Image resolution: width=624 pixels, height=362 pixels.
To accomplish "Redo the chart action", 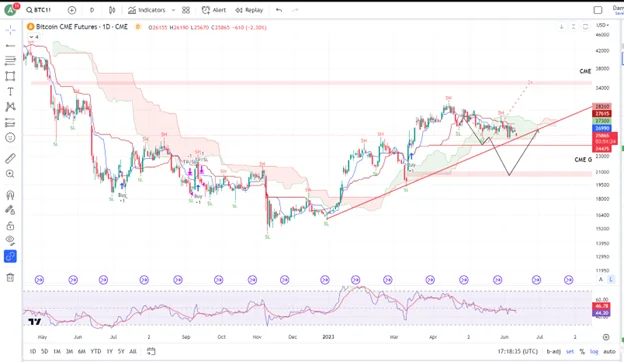I will pyautogui.click(x=295, y=10).
